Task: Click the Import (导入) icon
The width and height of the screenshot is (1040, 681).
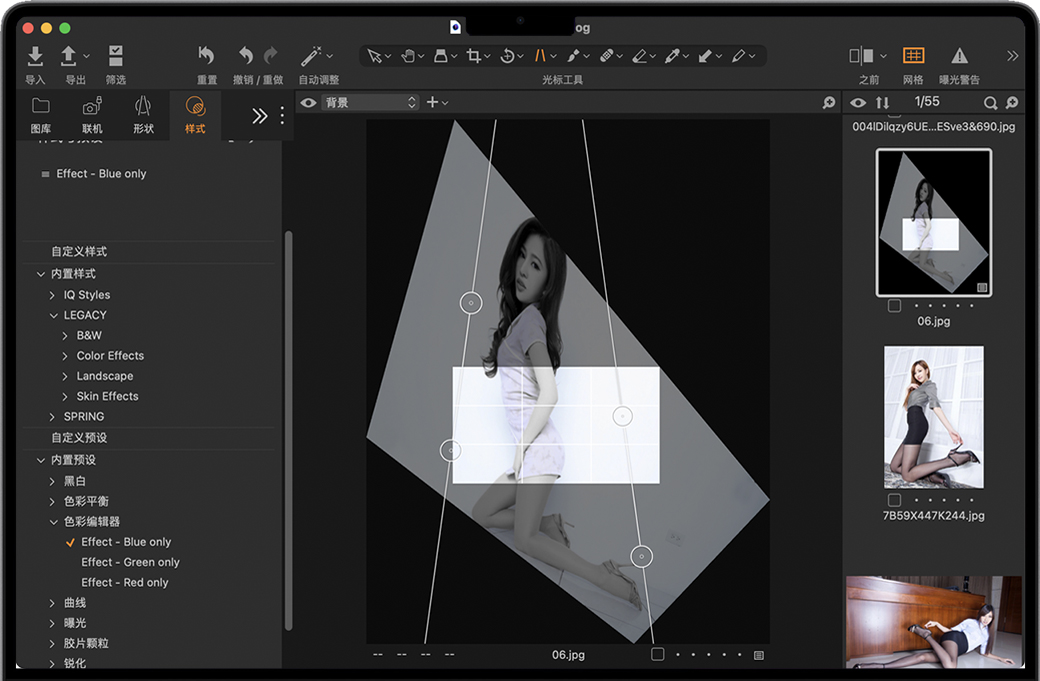Action: tap(35, 56)
